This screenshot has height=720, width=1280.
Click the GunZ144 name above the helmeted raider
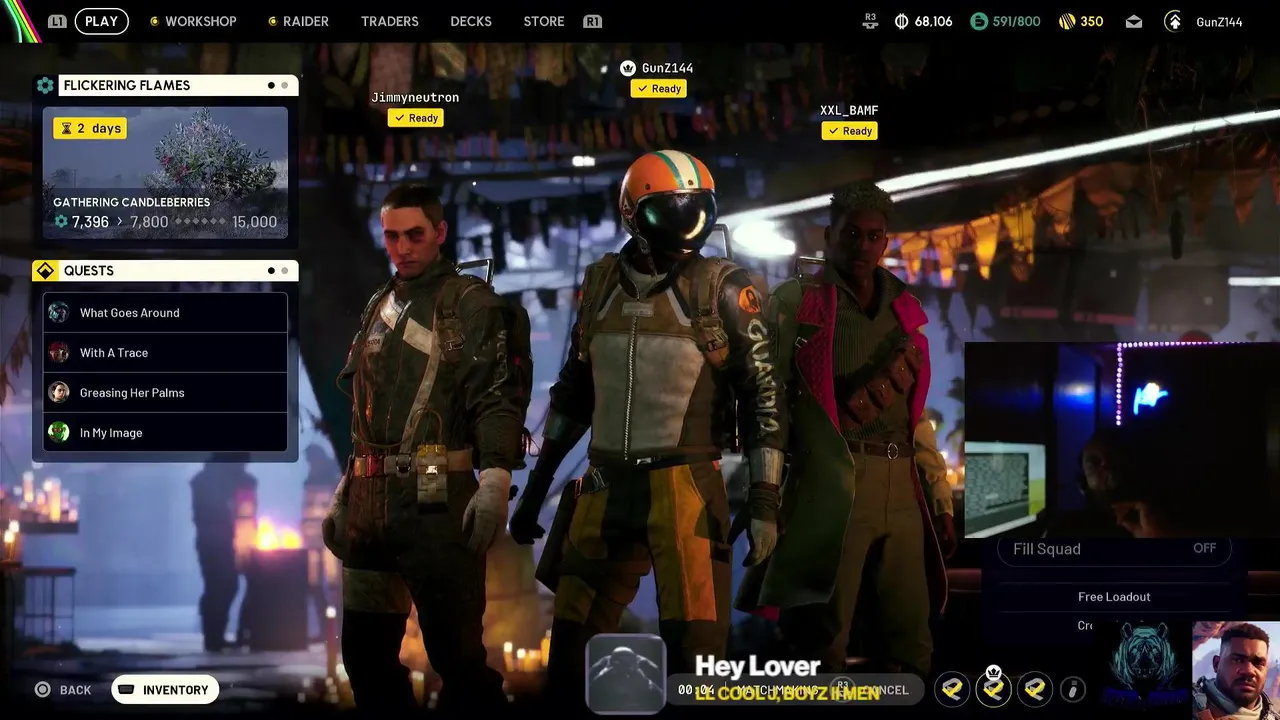(667, 68)
